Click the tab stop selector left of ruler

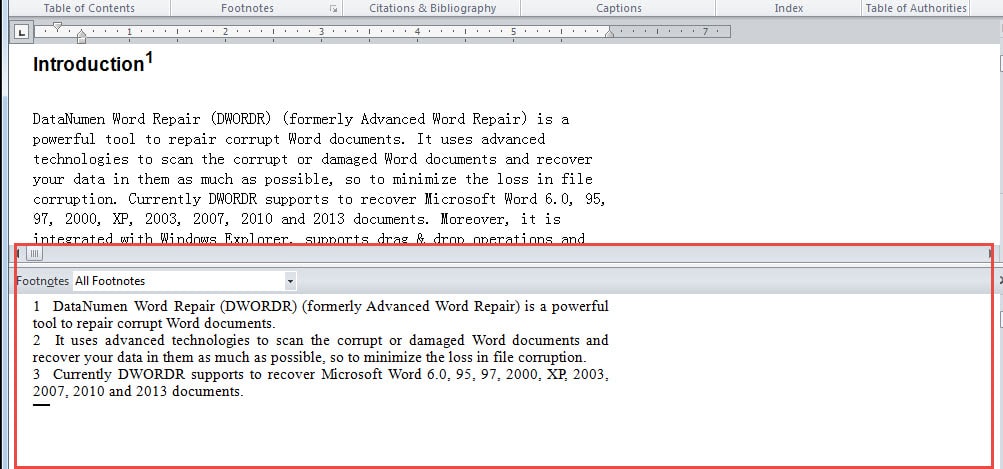(21, 32)
